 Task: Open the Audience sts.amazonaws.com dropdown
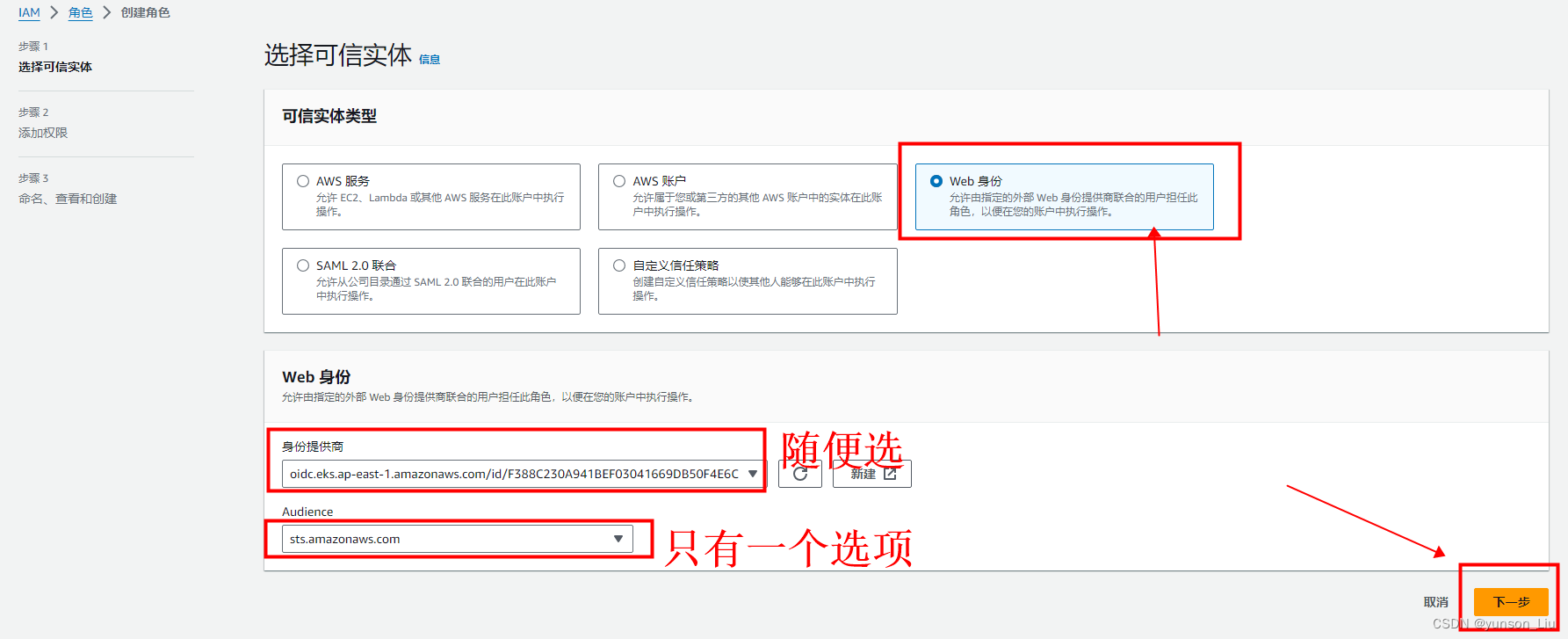click(457, 539)
